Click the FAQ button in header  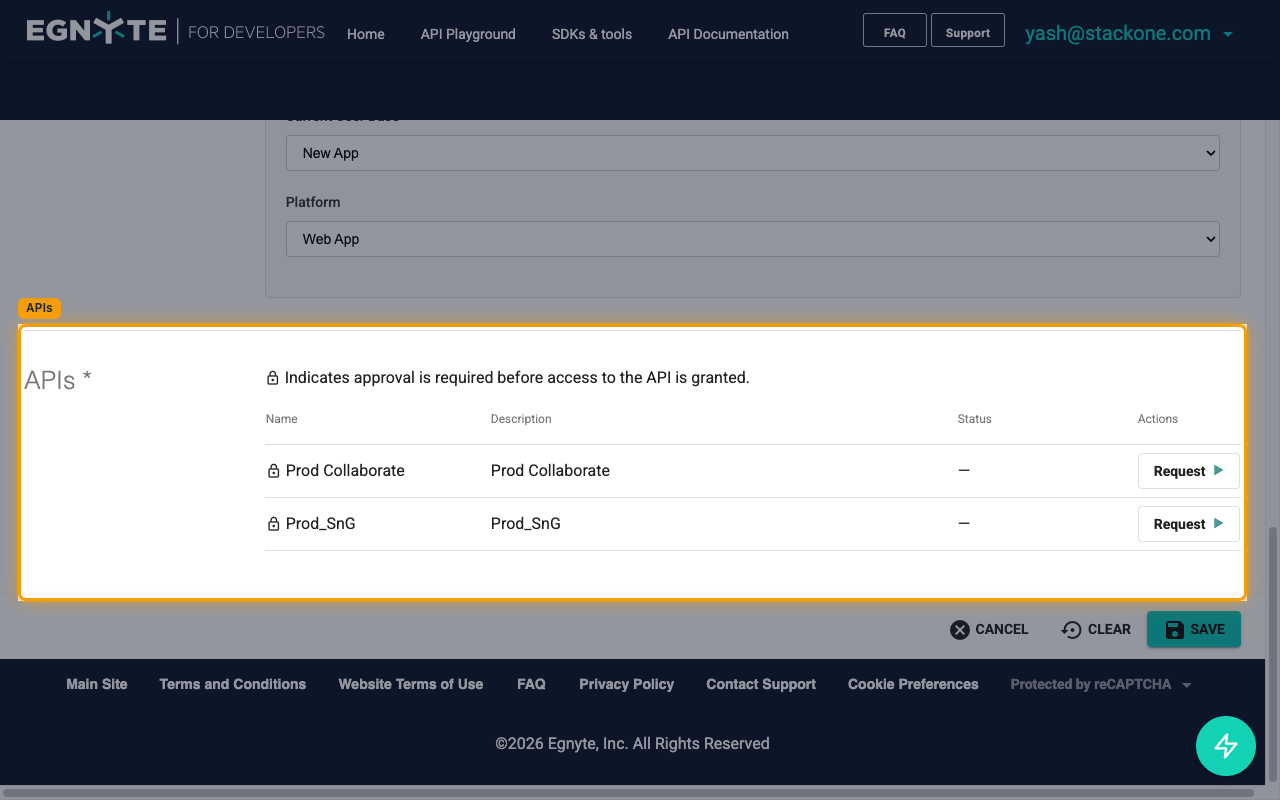click(x=895, y=30)
